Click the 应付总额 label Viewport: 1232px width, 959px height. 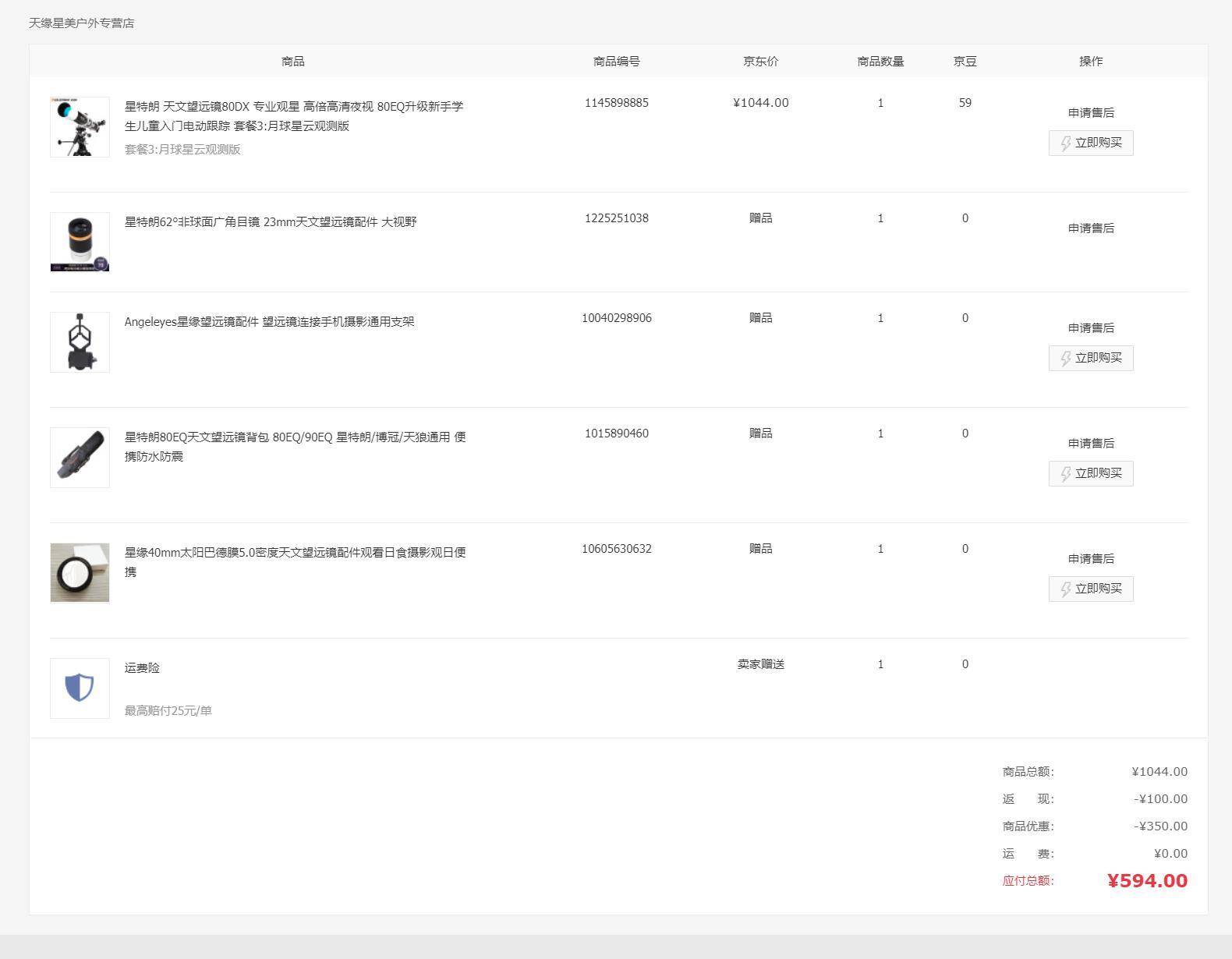[1028, 881]
